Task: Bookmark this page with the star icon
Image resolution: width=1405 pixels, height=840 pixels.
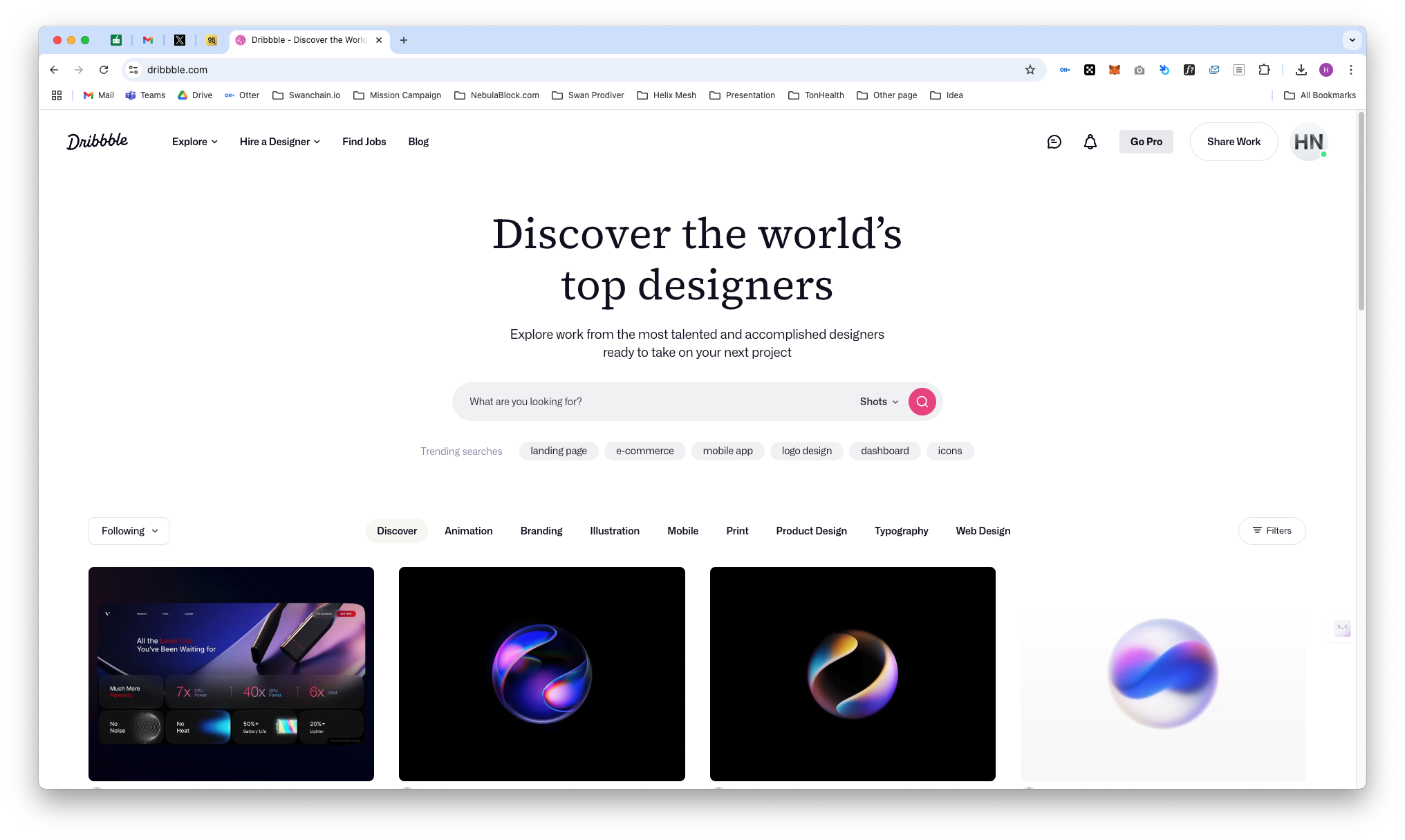Action: coord(1030,70)
